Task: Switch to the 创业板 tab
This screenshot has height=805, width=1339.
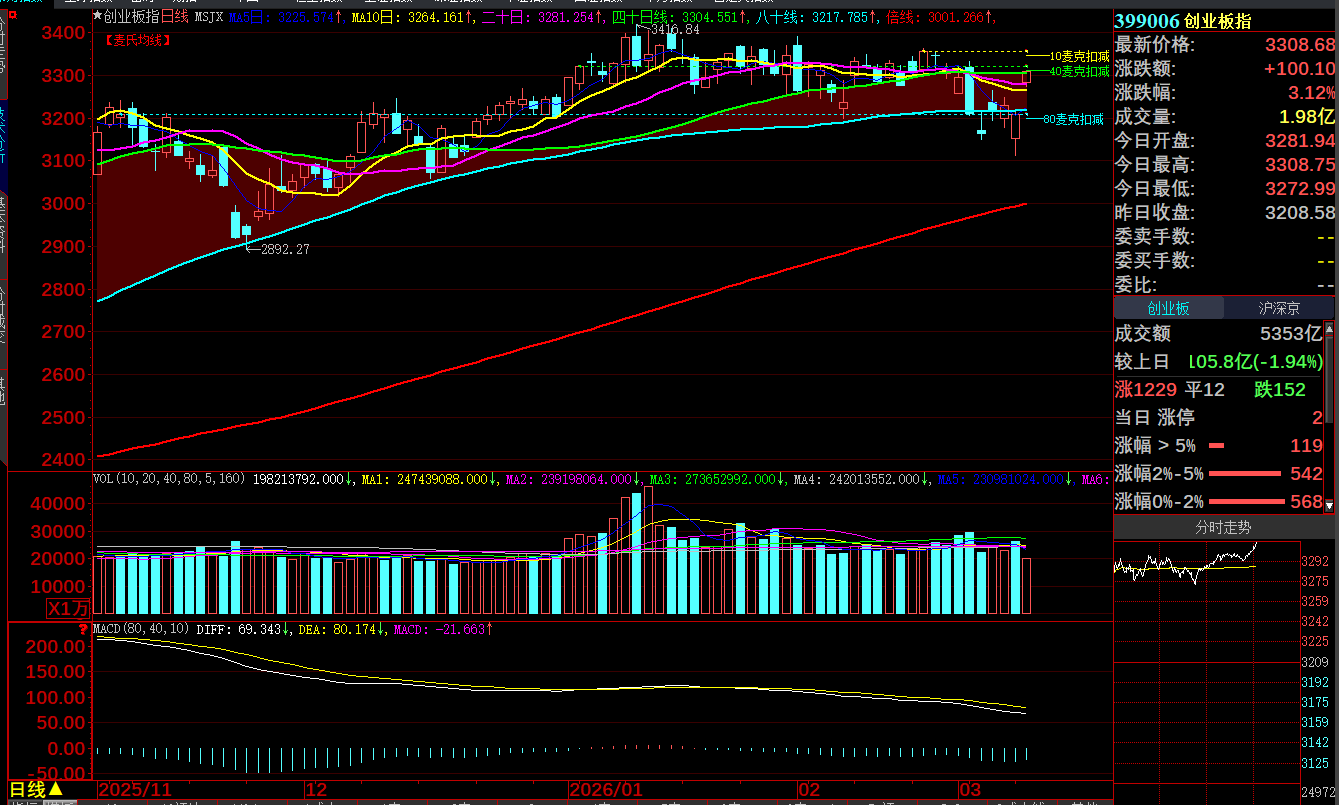Action: point(1168,308)
